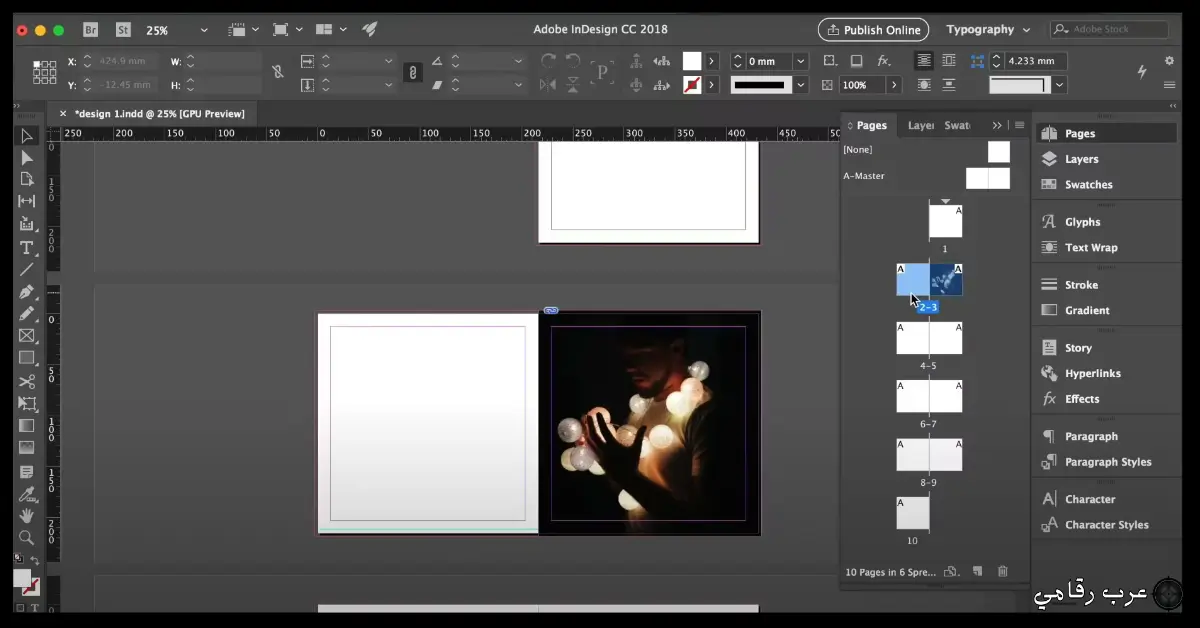
Task: Select the Pen tool
Action: 27,292
